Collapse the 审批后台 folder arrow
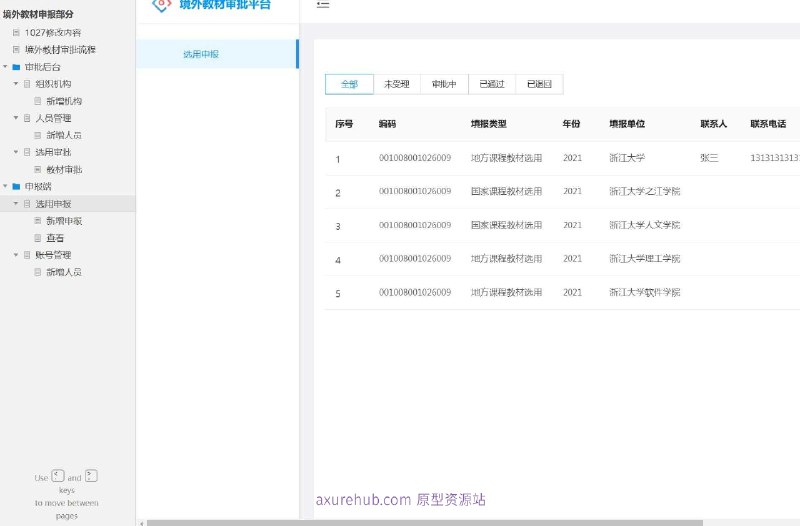This screenshot has width=800, height=526. pos(6,67)
